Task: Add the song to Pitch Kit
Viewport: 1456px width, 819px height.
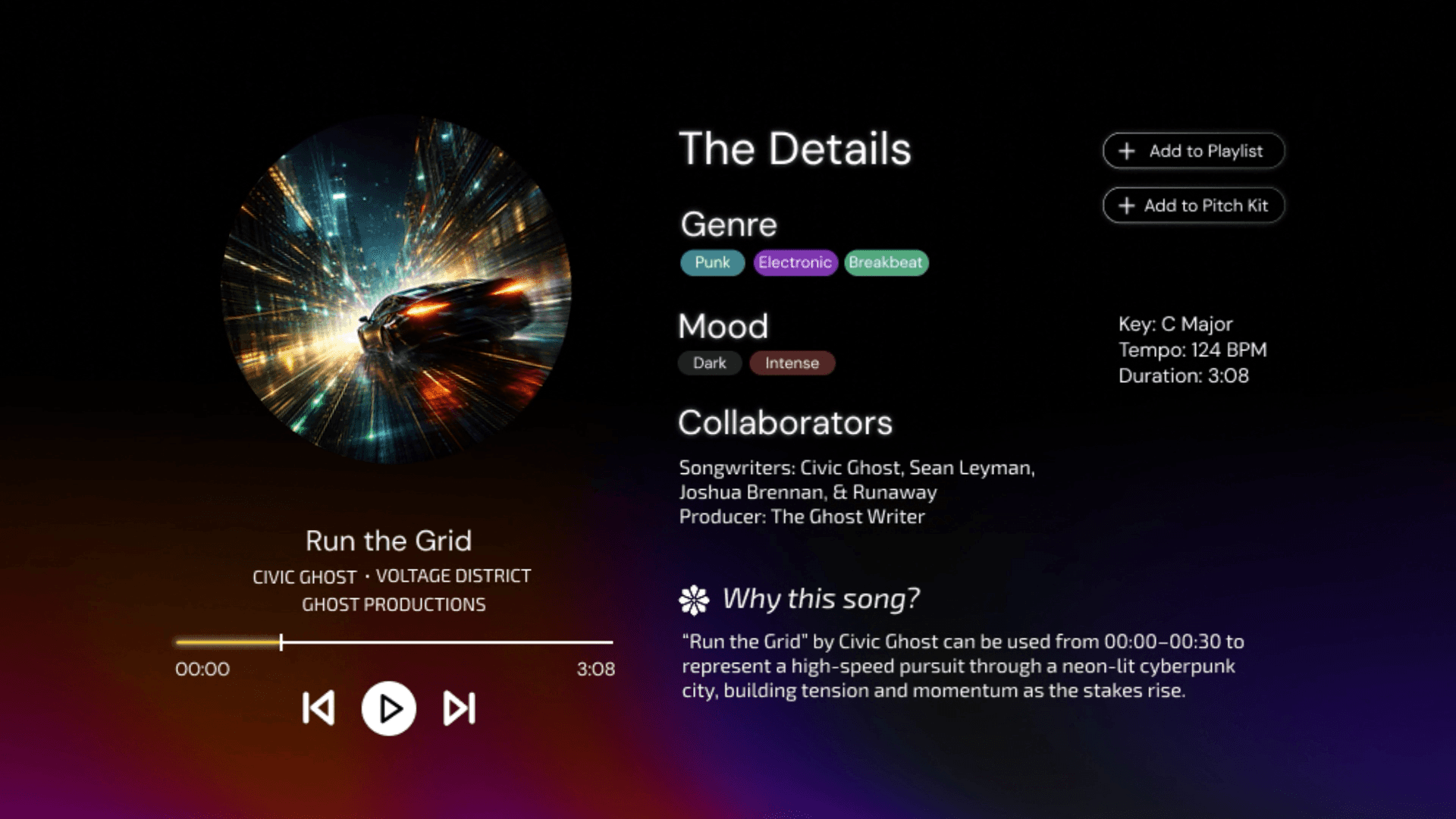Action: 1194,206
